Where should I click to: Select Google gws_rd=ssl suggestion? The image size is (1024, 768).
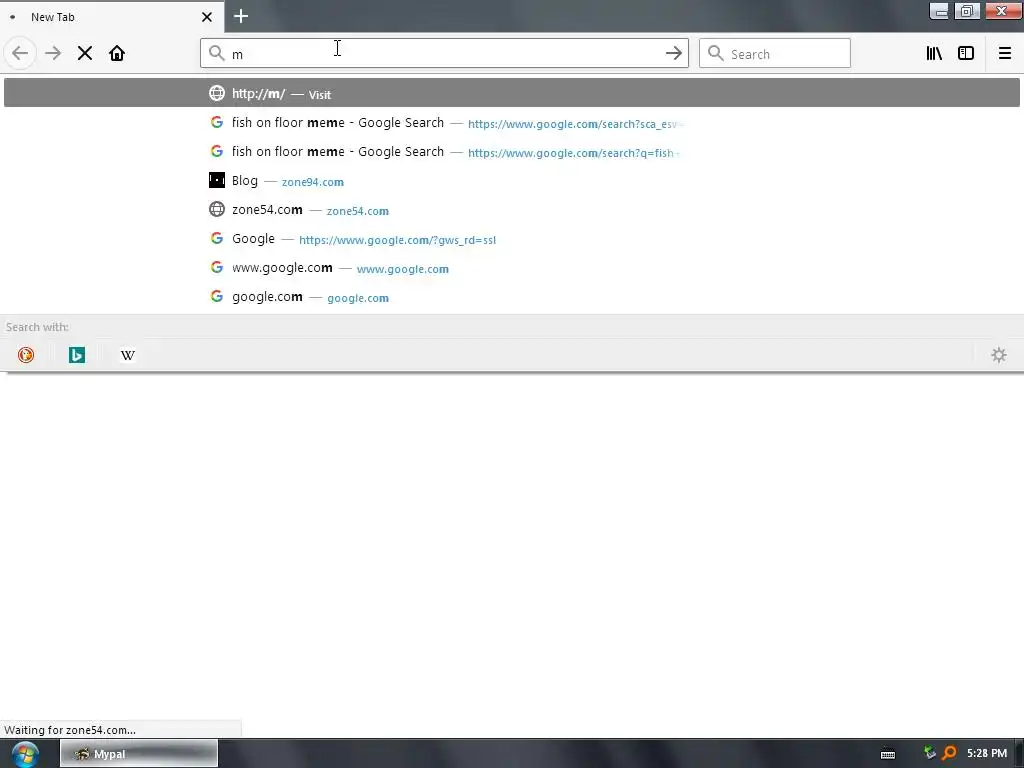tap(511, 239)
